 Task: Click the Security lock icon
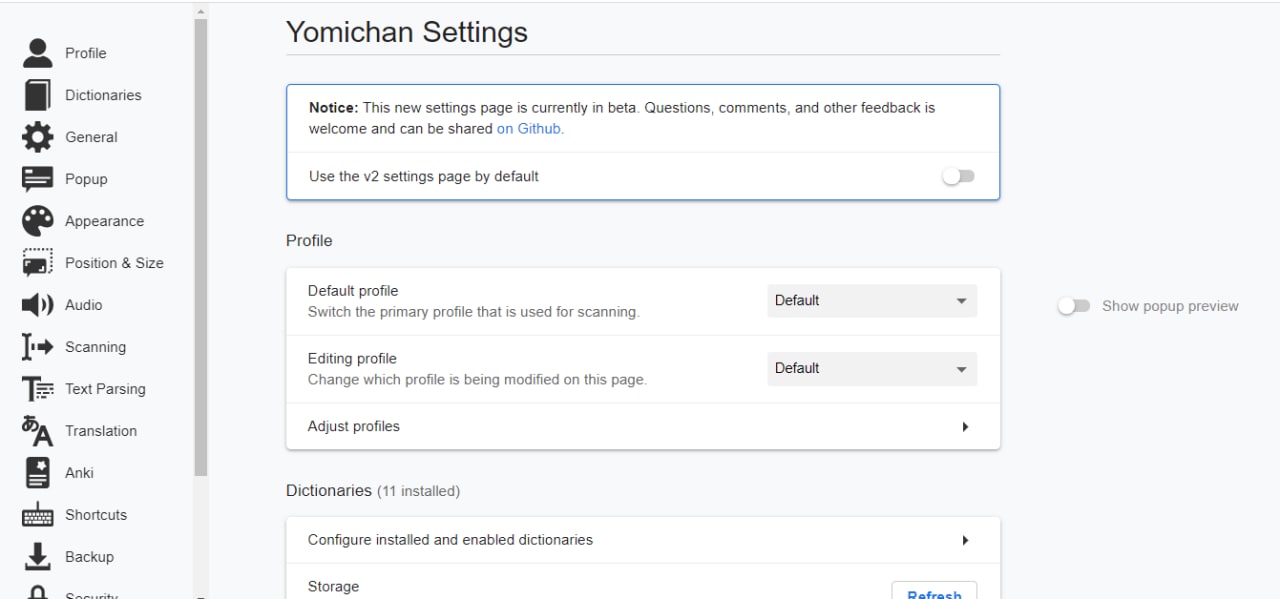click(38, 592)
